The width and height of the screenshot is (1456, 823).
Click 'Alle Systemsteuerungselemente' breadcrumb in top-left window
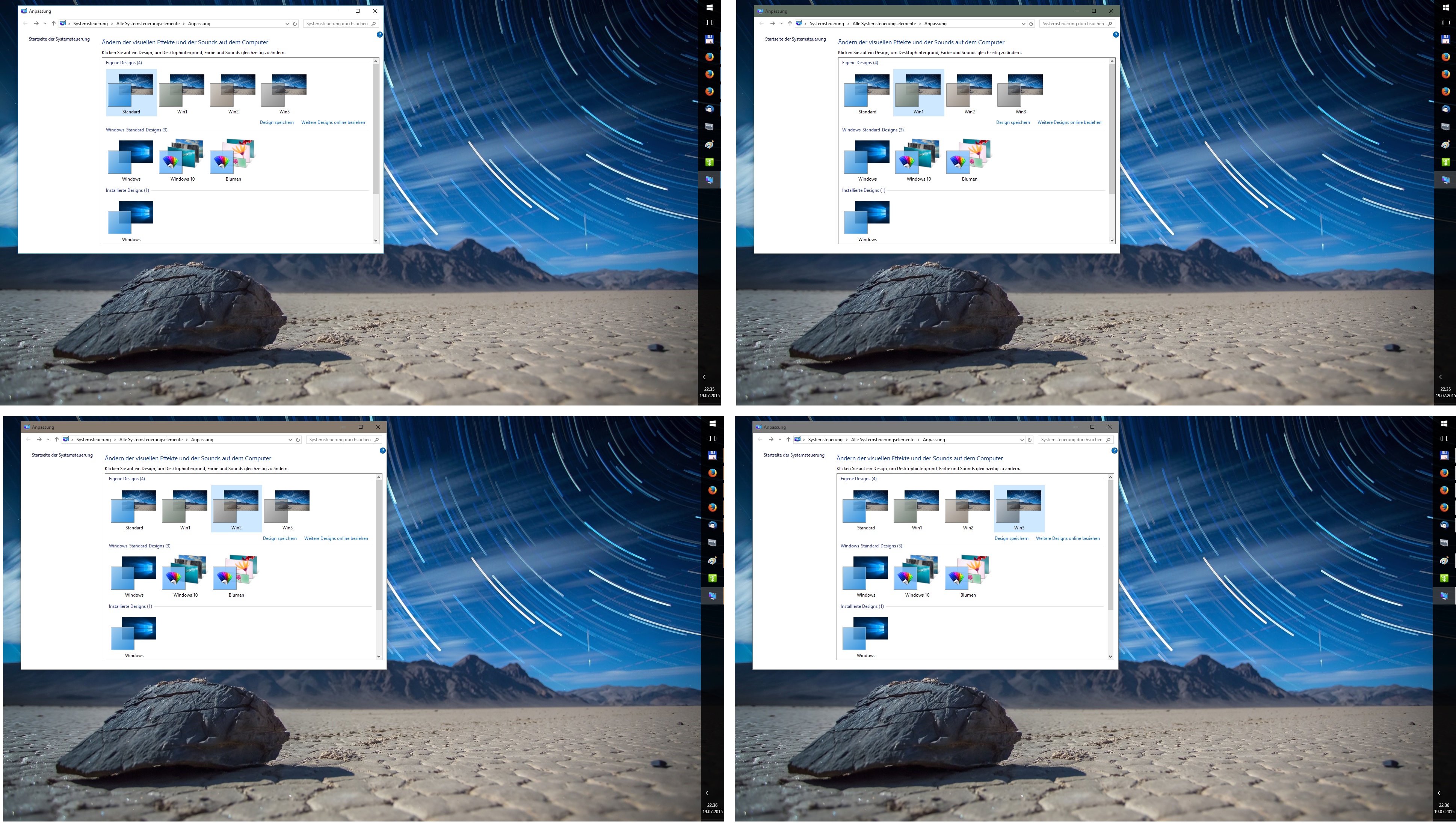click(148, 24)
